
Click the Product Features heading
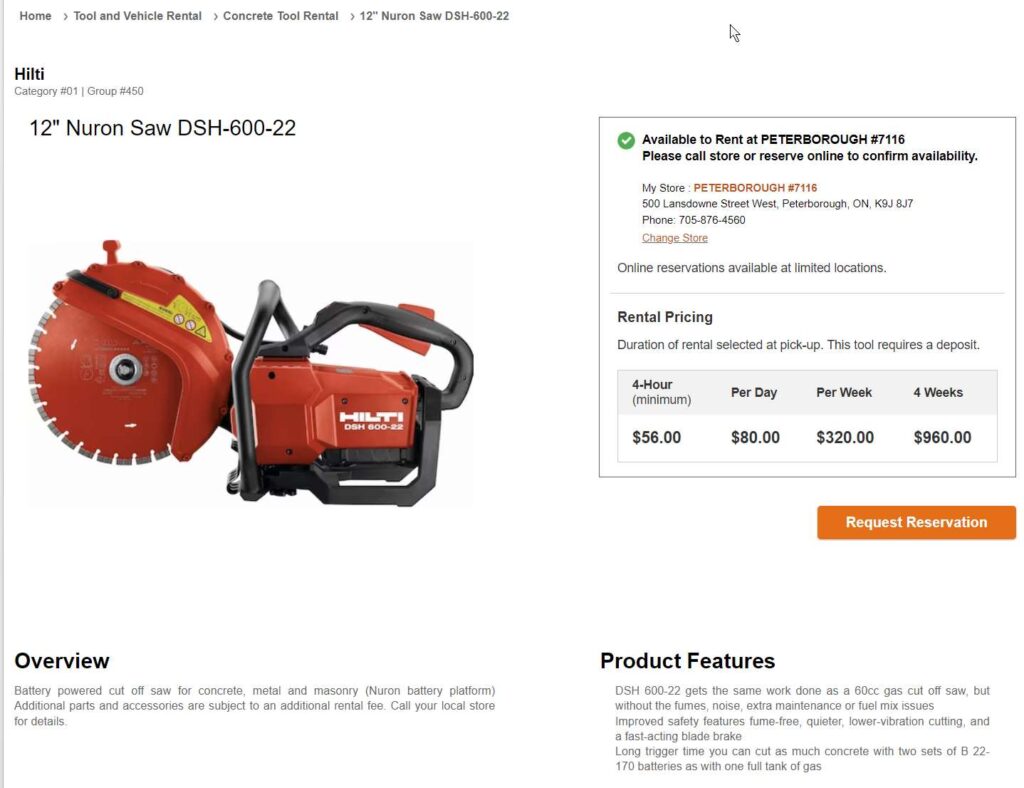click(x=688, y=661)
